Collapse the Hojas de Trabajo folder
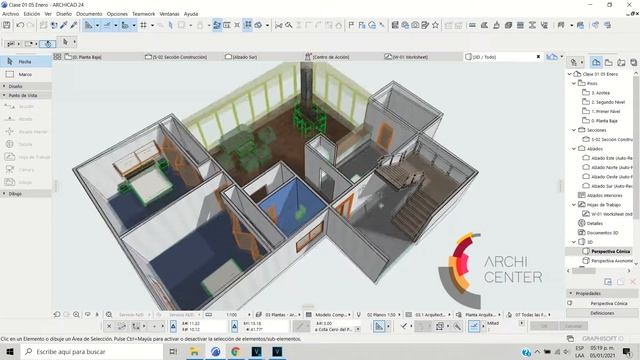 574,205
